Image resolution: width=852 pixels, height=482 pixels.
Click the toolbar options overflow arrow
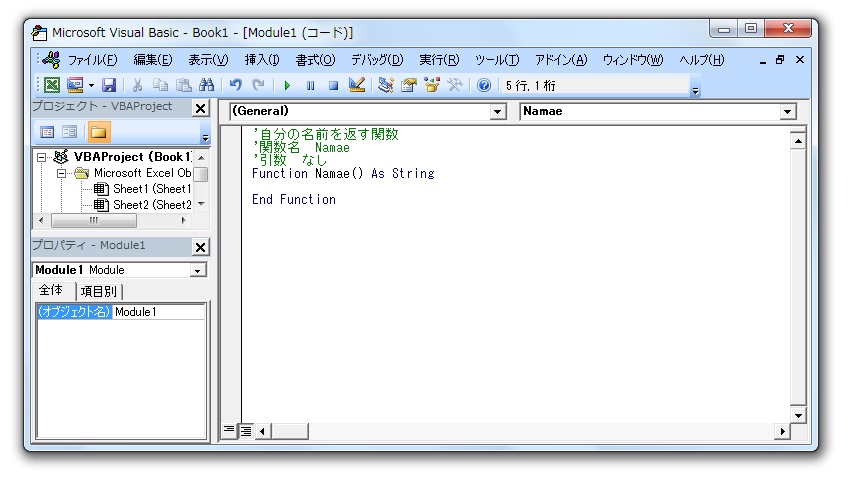[x=696, y=91]
